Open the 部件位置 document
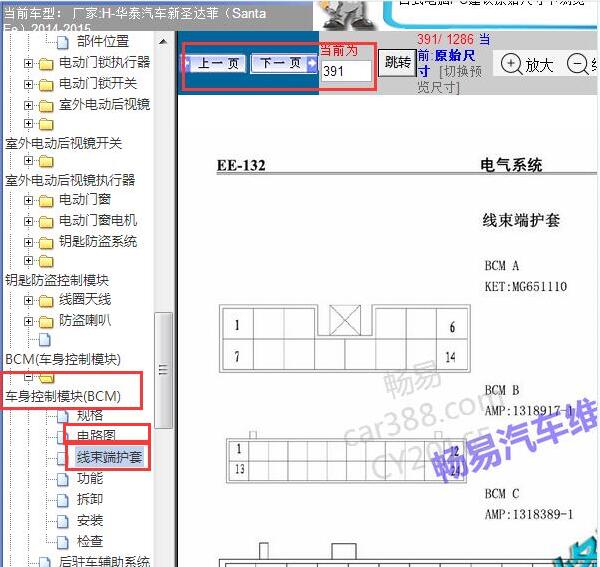The image size is (600, 567). (103, 41)
